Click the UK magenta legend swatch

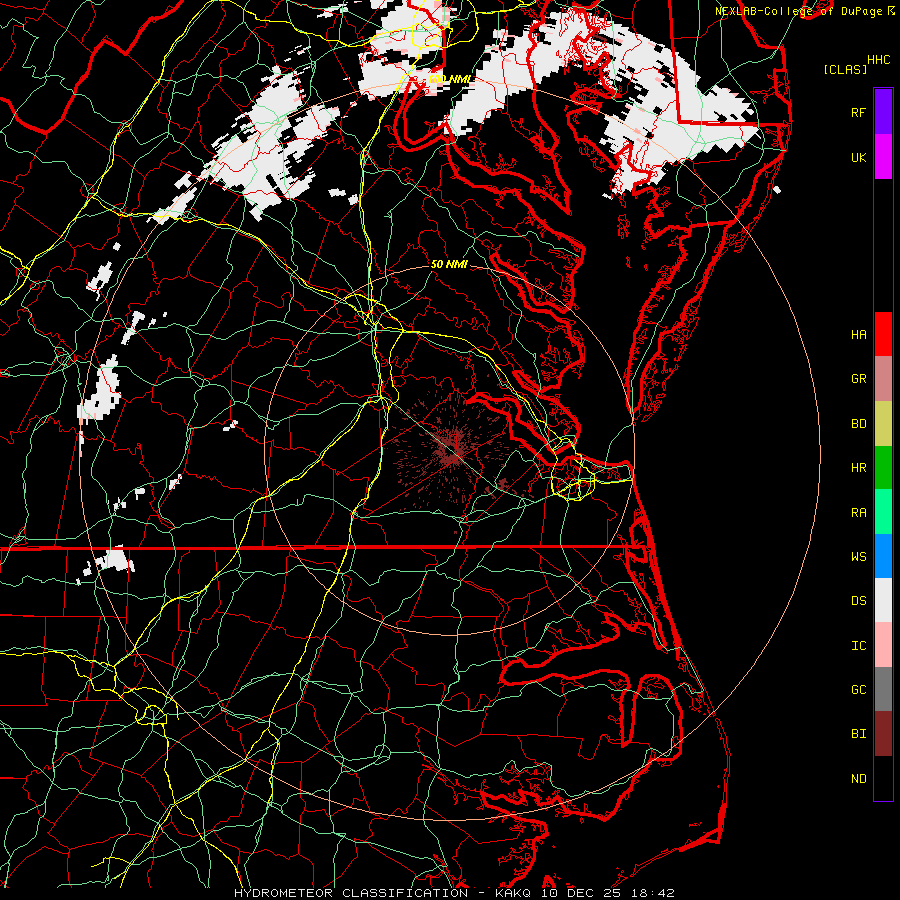click(x=883, y=157)
